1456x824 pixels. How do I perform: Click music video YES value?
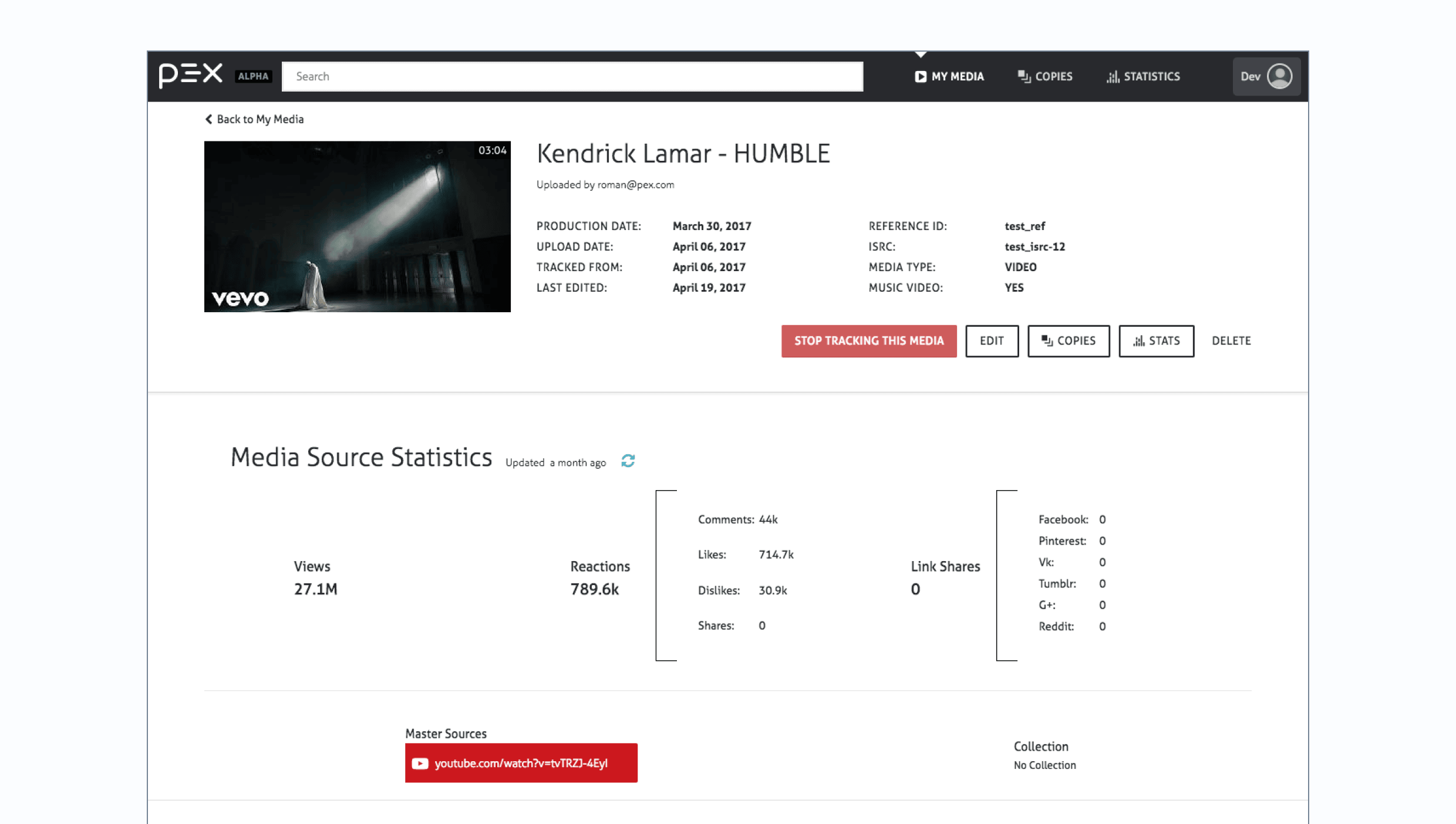1015,288
